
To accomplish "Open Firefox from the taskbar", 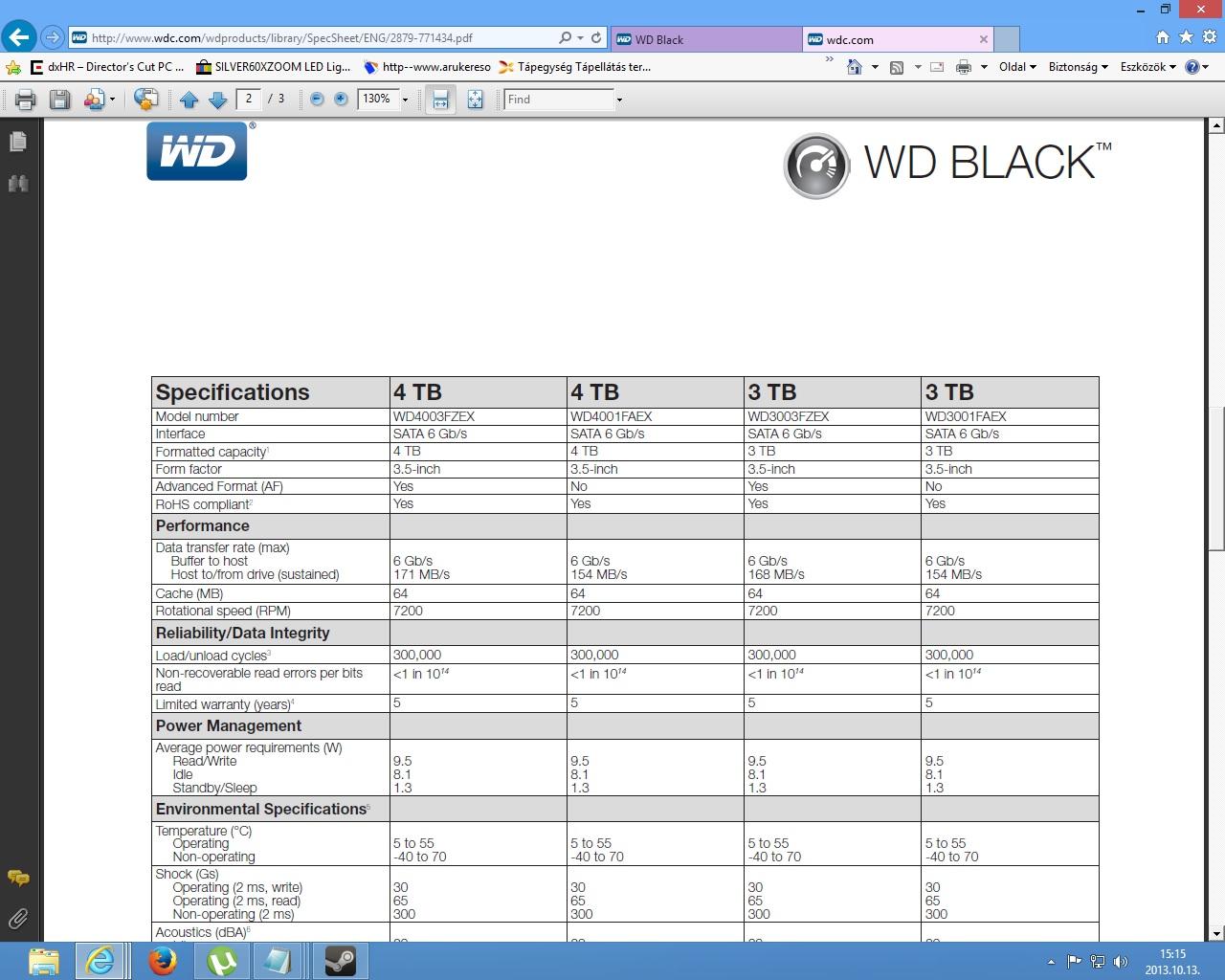I will pyautogui.click(x=163, y=961).
